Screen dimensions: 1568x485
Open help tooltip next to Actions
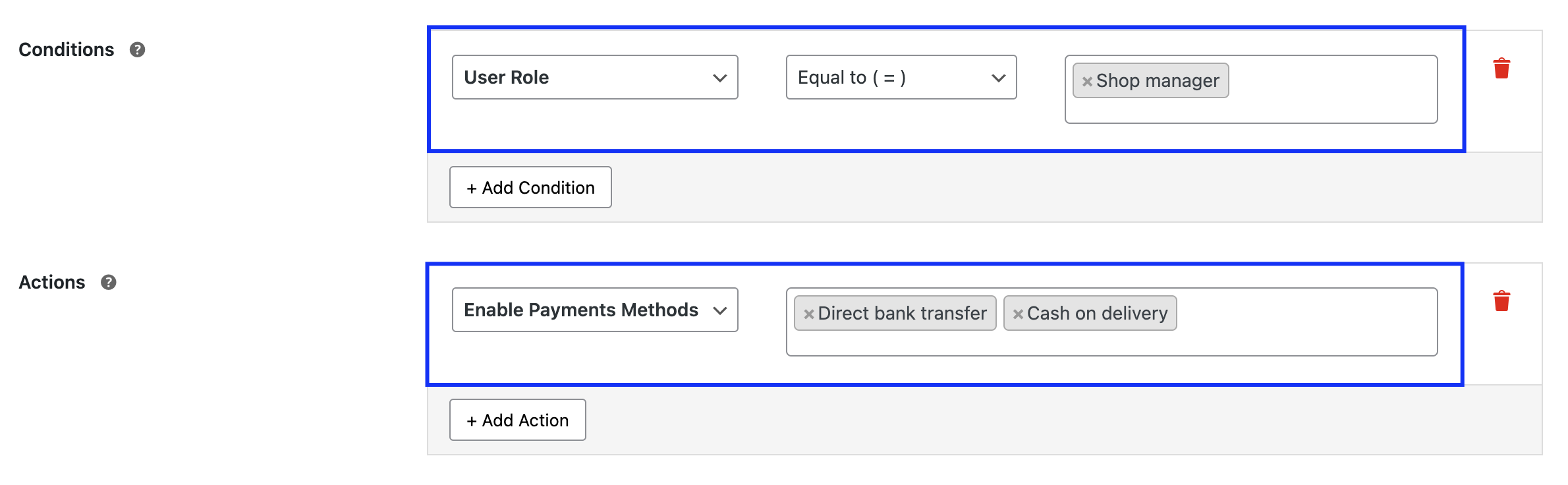(109, 282)
